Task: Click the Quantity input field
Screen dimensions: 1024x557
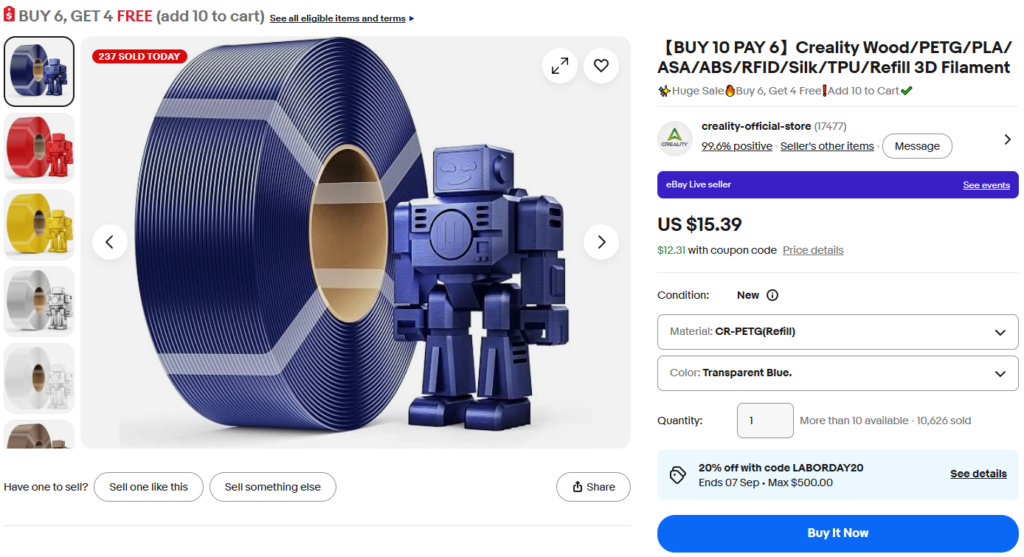Action: [765, 421]
